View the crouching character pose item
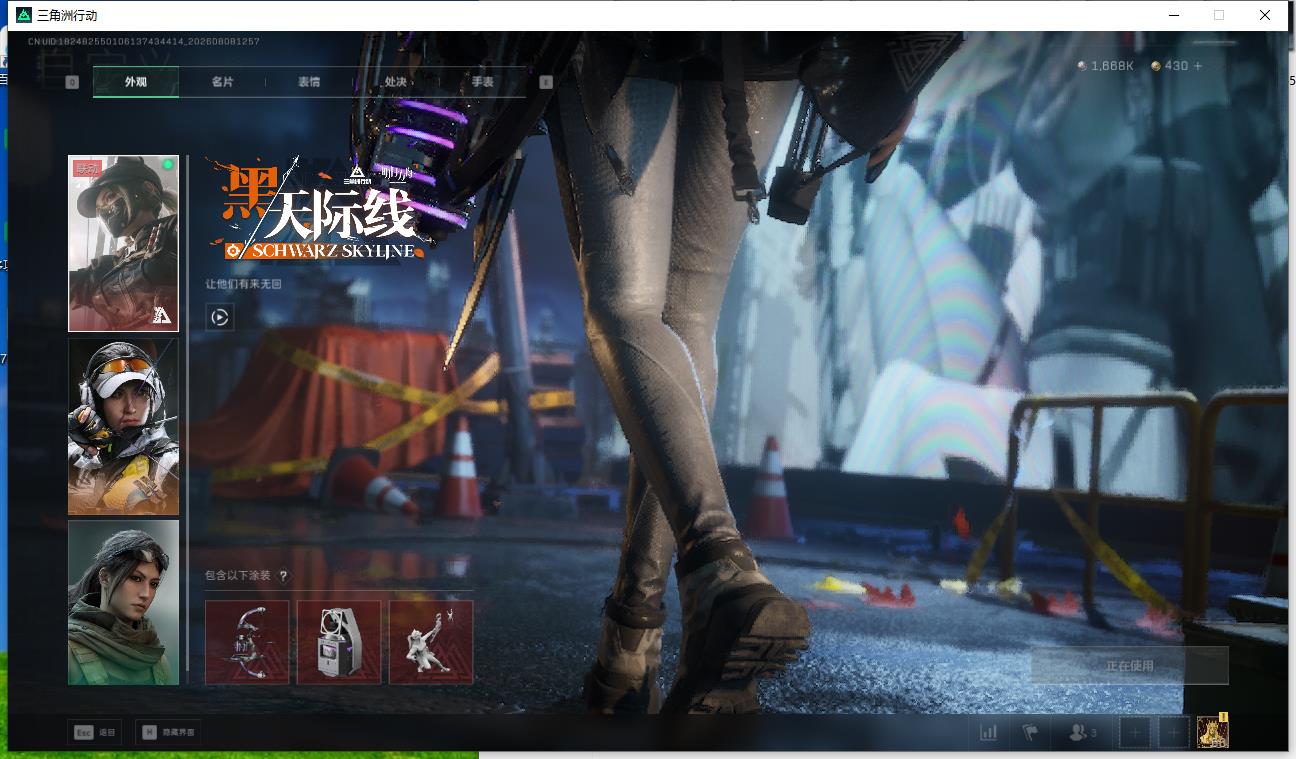 [431, 642]
